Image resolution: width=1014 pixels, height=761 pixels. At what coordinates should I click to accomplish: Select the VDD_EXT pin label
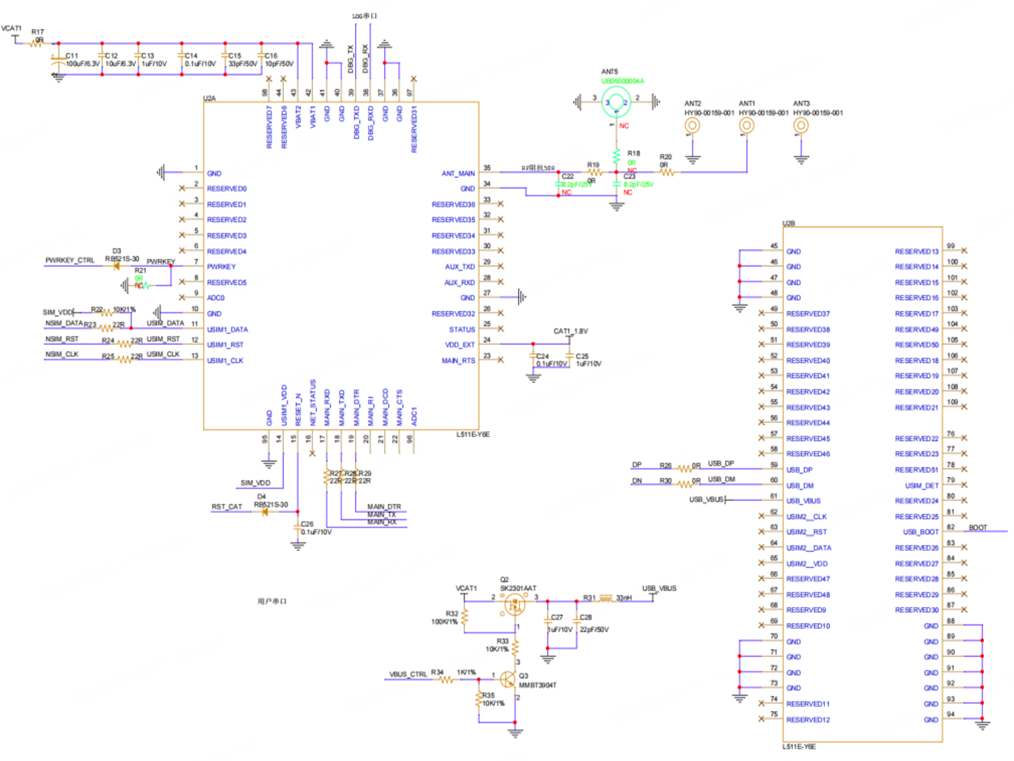(x=459, y=345)
